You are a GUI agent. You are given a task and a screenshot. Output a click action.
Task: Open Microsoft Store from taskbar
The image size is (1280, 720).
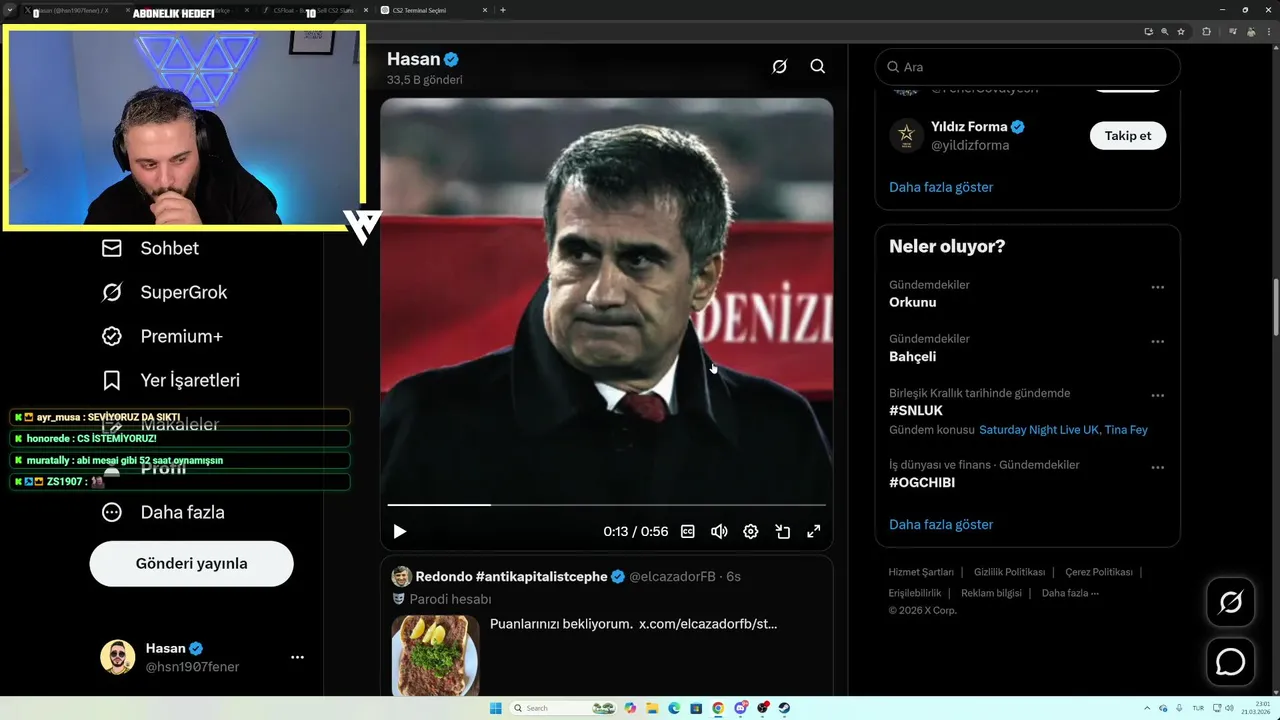695,708
